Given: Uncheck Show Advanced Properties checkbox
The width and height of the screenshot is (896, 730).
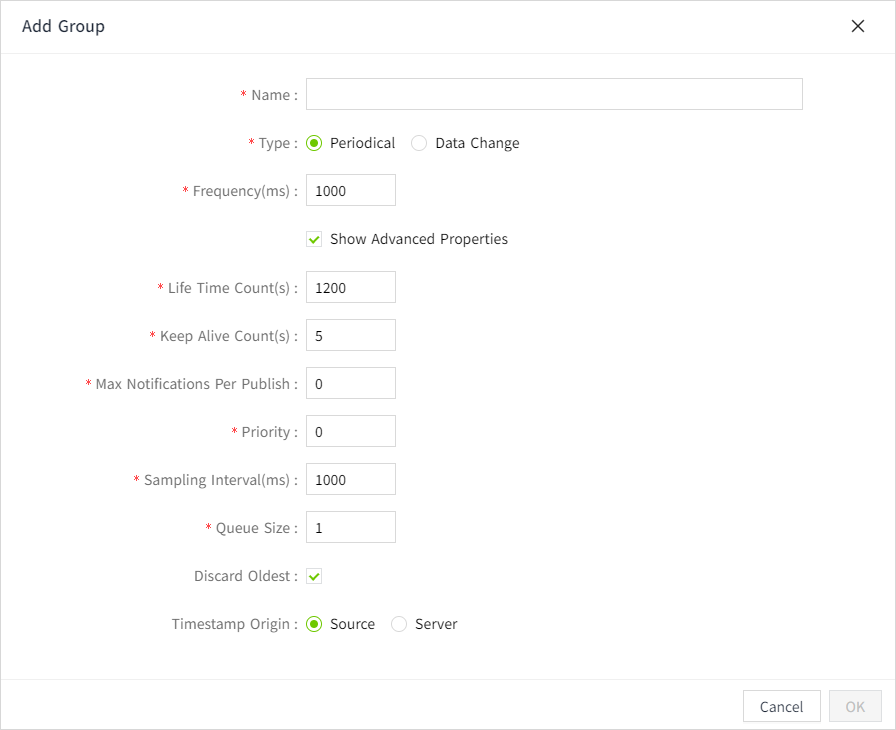Looking at the screenshot, I should pos(314,240).
